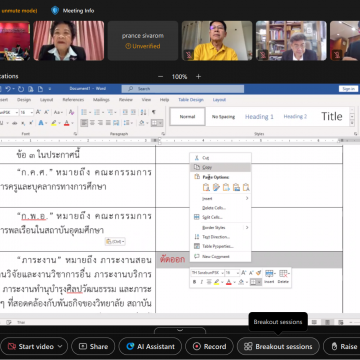Open the mini toolbar font name dropdown

(x=222, y=273)
